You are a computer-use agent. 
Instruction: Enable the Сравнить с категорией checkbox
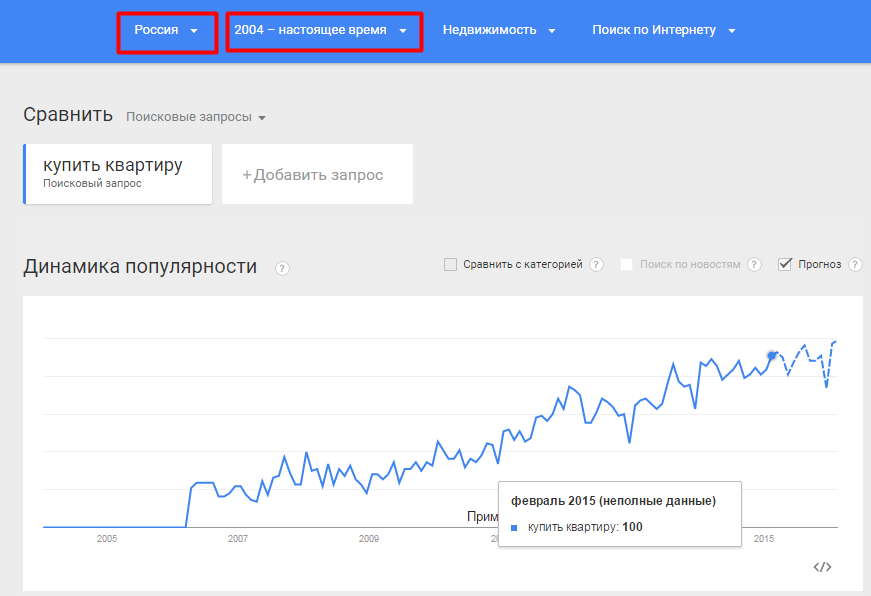pos(450,264)
